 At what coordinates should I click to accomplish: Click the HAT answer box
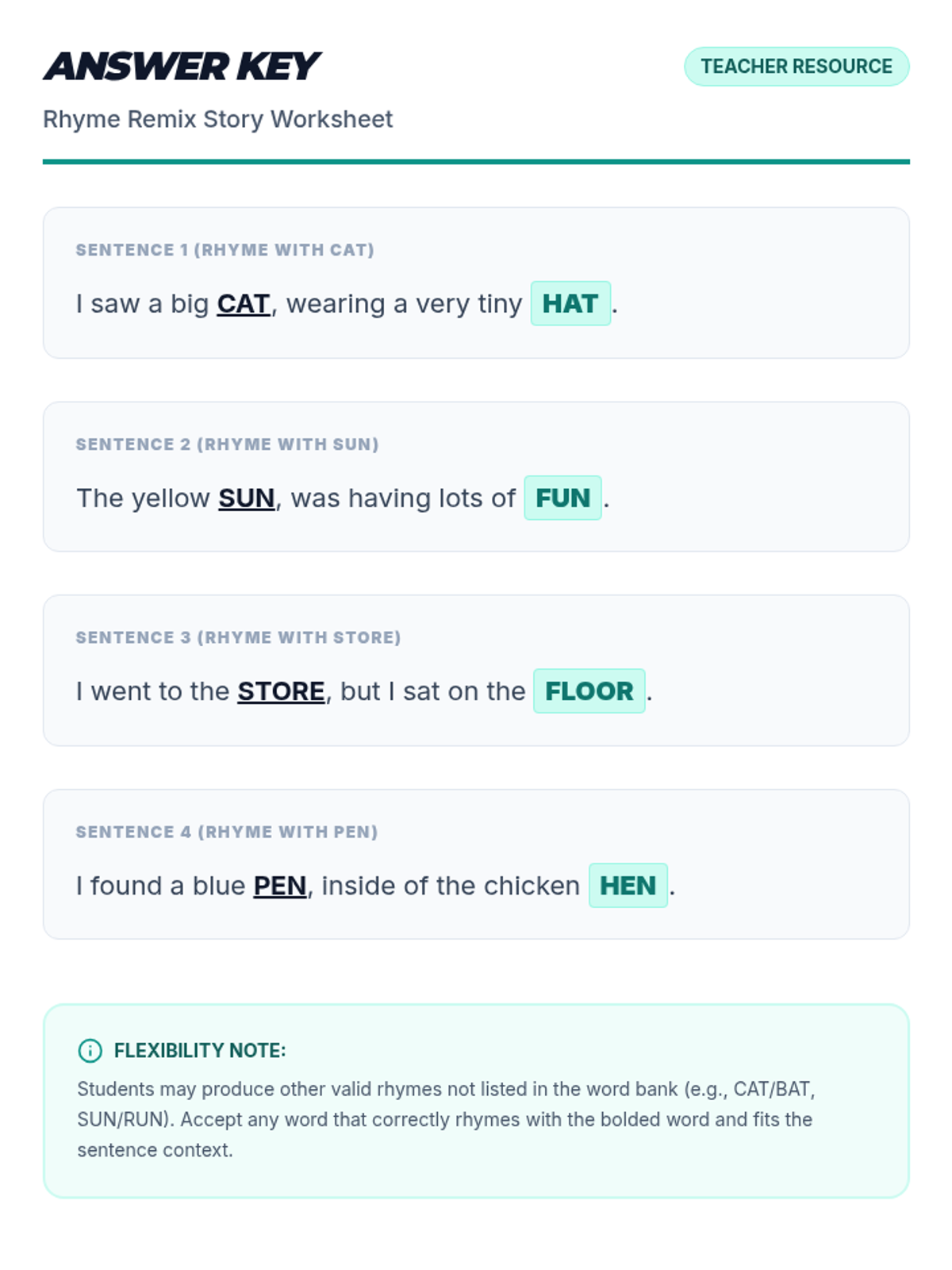[570, 303]
